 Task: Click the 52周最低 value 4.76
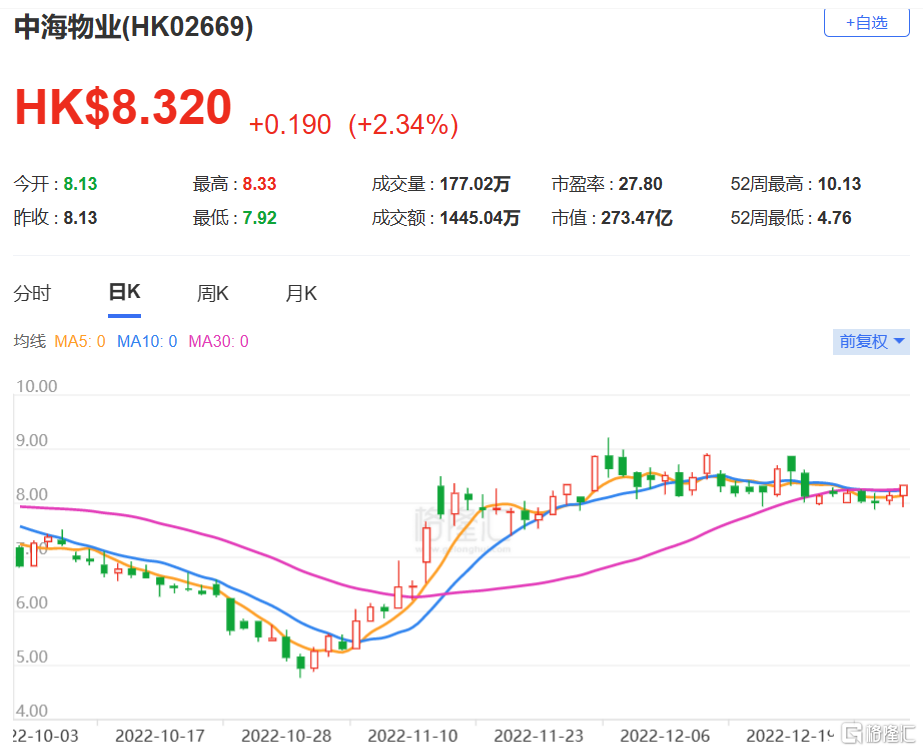click(x=834, y=218)
